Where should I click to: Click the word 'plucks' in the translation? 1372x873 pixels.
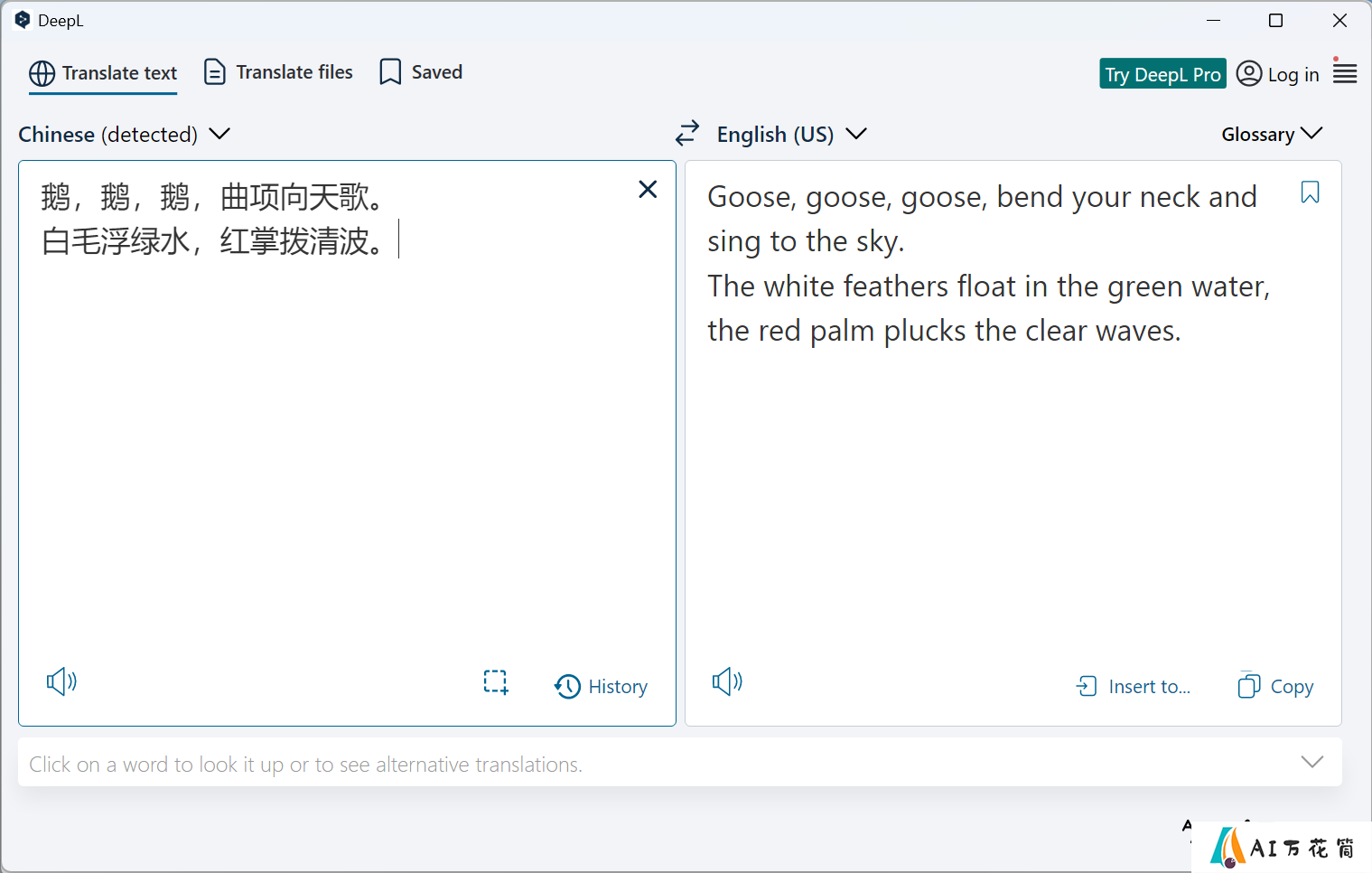[x=925, y=331]
